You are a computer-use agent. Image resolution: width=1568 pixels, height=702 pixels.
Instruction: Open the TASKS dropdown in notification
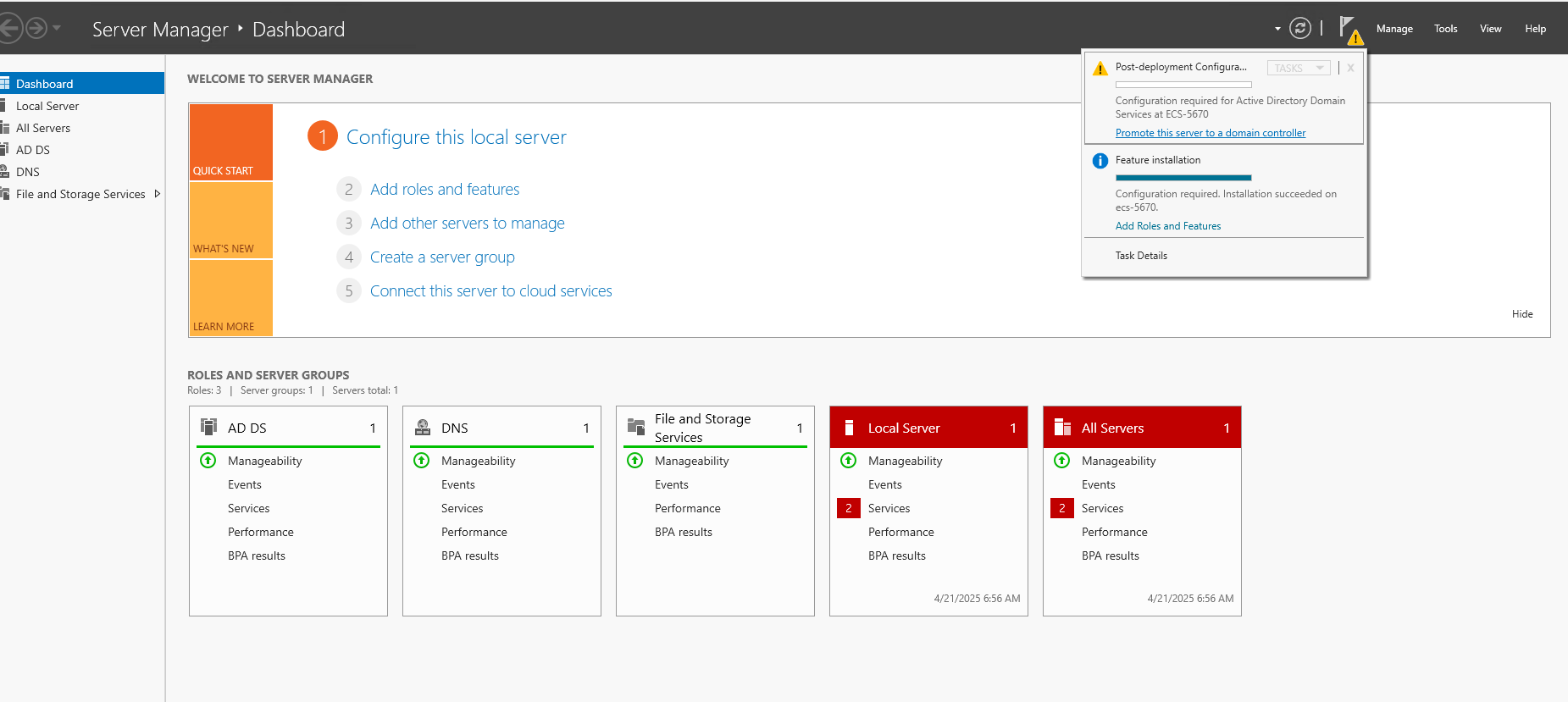[x=1298, y=68]
